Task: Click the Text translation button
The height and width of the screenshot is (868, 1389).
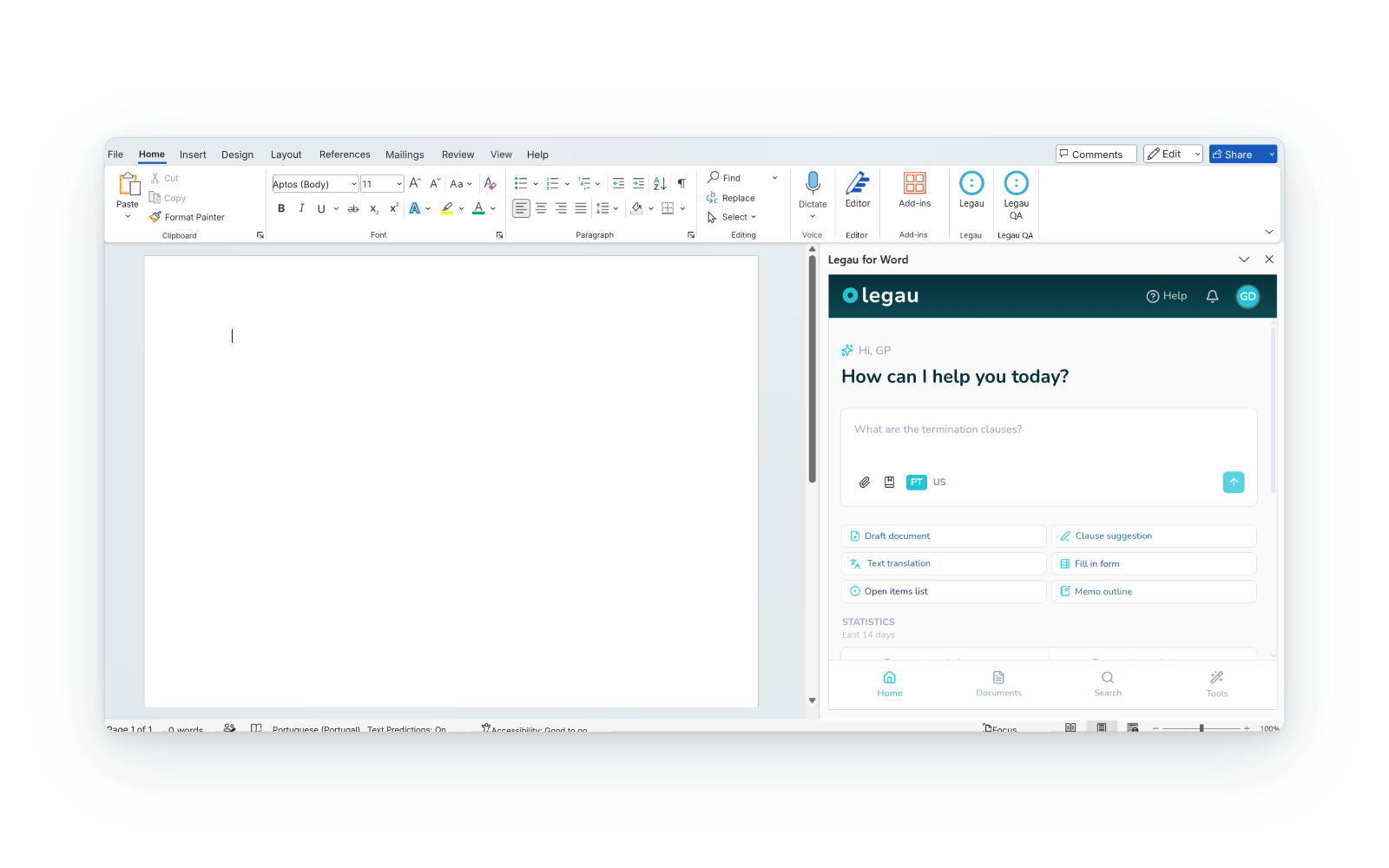Action: 944,564
